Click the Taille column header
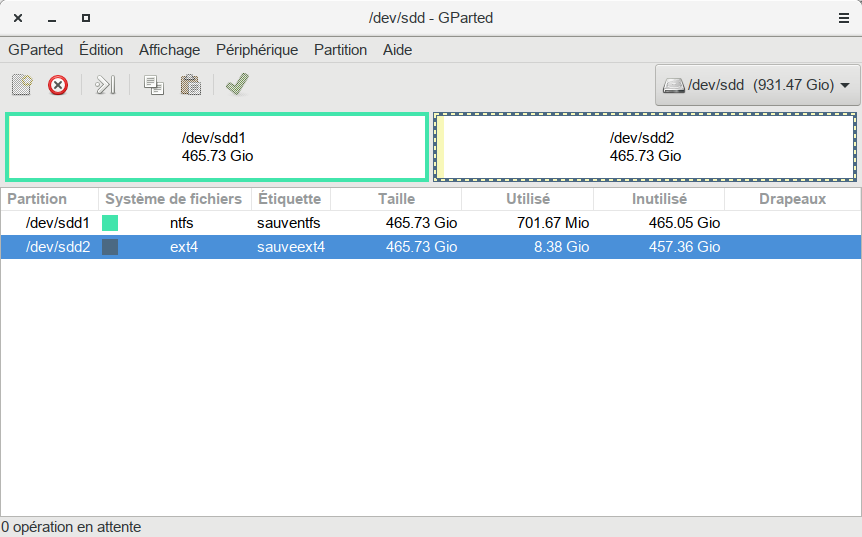The height and width of the screenshot is (537, 862). (396, 199)
